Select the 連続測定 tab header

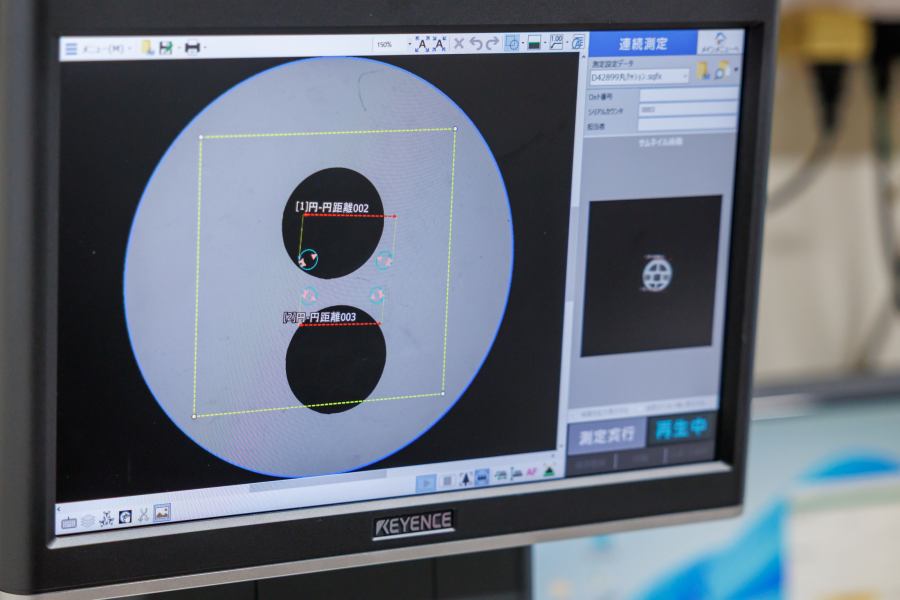tap(642, 44)
